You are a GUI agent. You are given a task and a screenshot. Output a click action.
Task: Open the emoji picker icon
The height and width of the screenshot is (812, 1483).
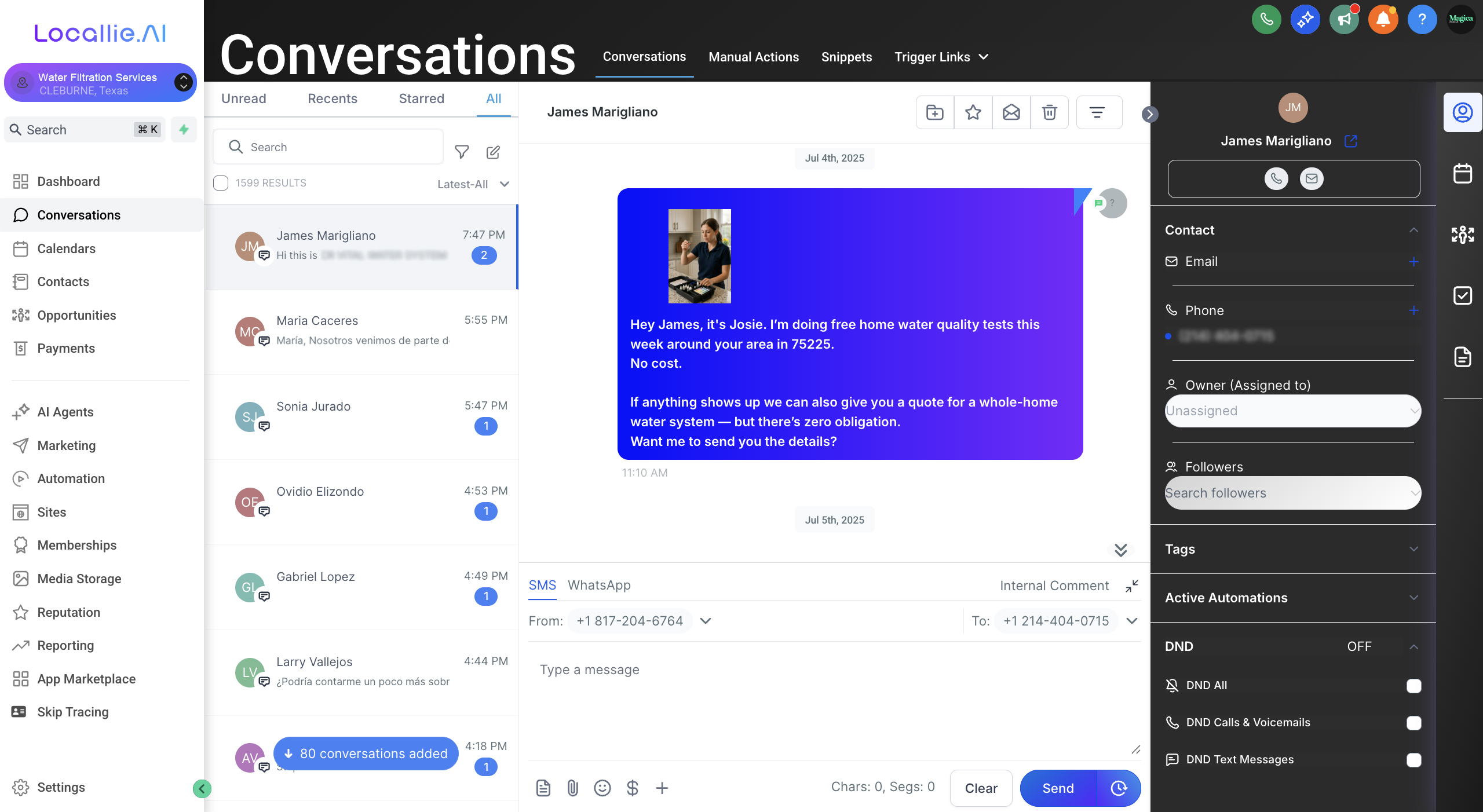point(602,788)
